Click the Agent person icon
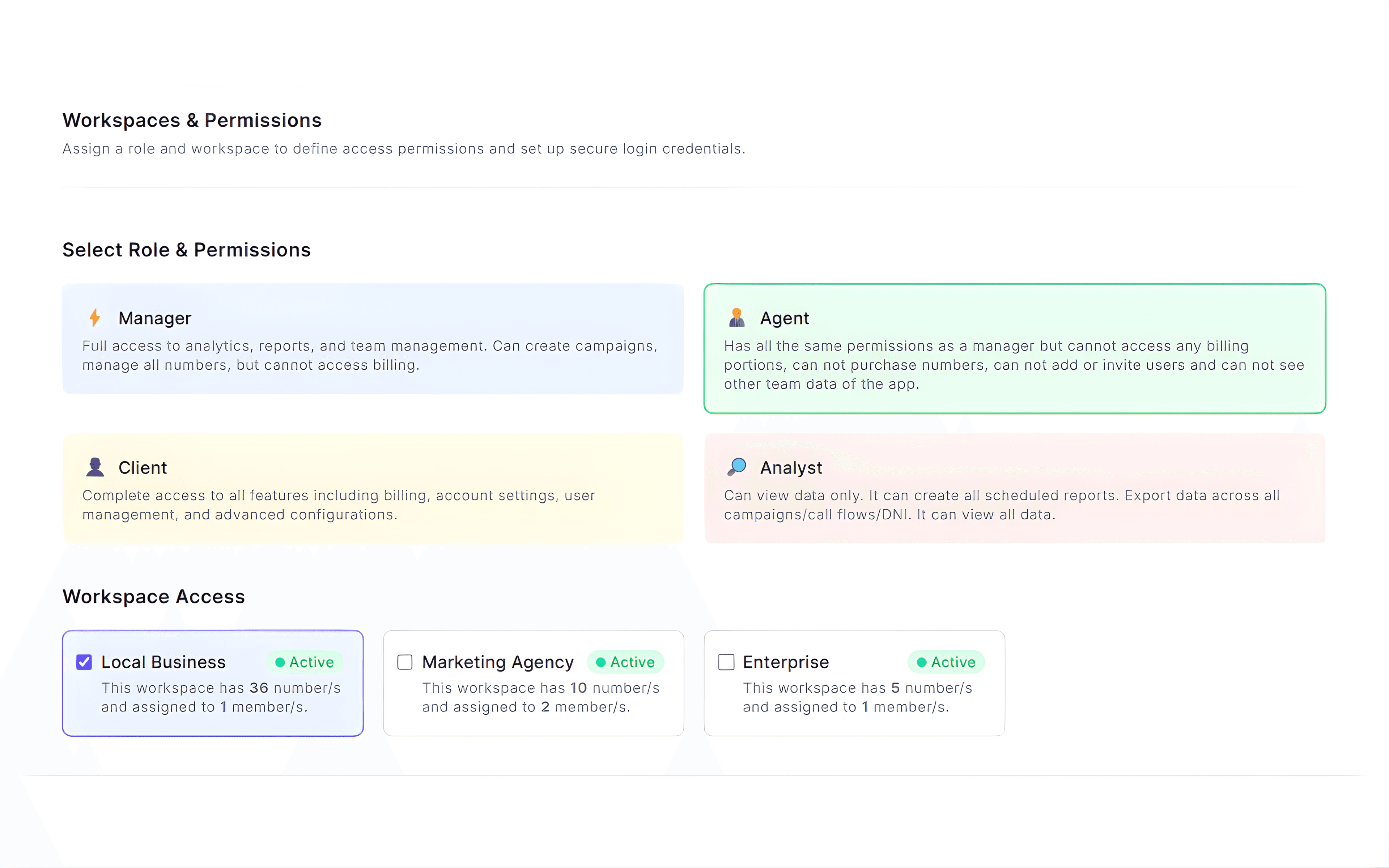 (x=736, y=318)
